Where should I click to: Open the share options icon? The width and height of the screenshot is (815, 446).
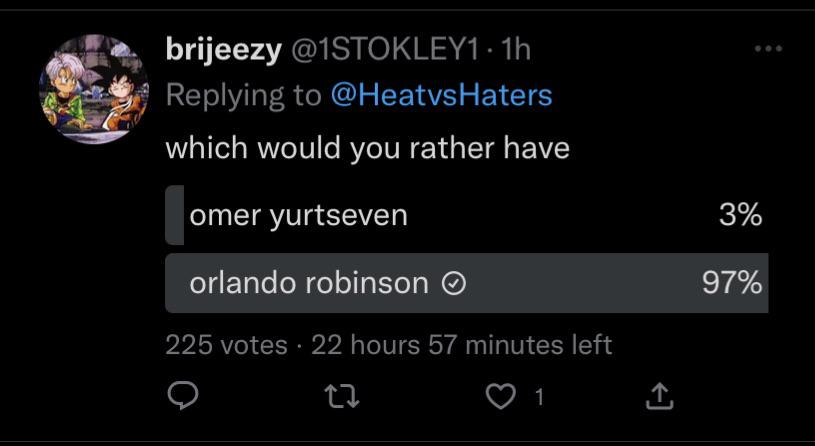point(659,398)
